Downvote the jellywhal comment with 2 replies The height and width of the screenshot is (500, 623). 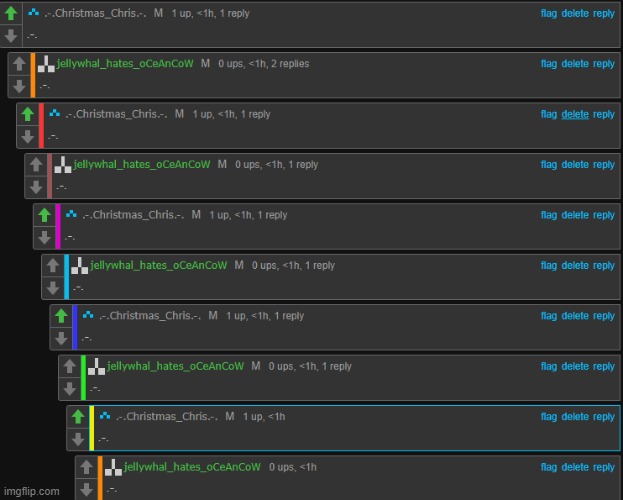[x=19, y=86]
